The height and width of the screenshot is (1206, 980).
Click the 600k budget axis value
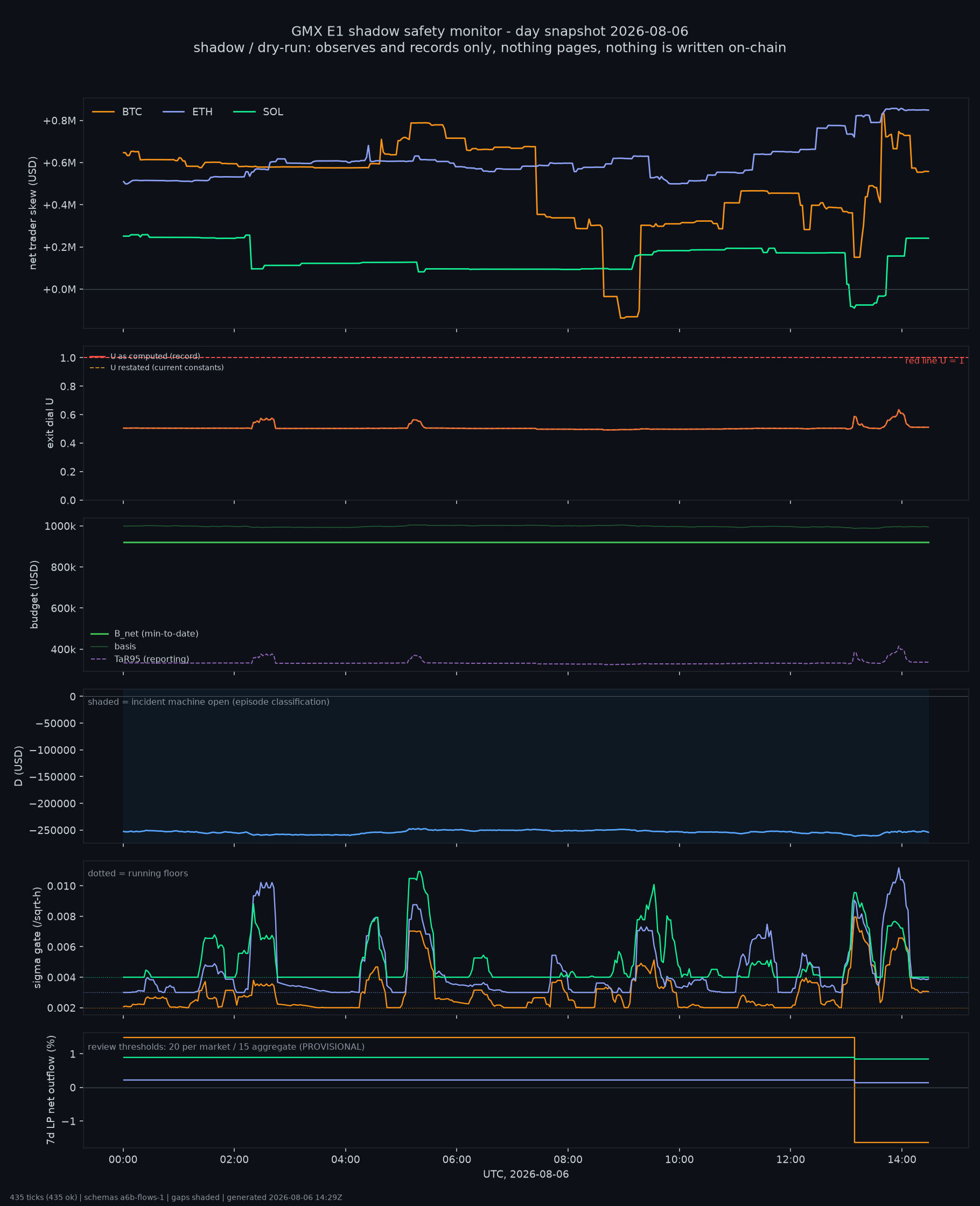[63, 608]
